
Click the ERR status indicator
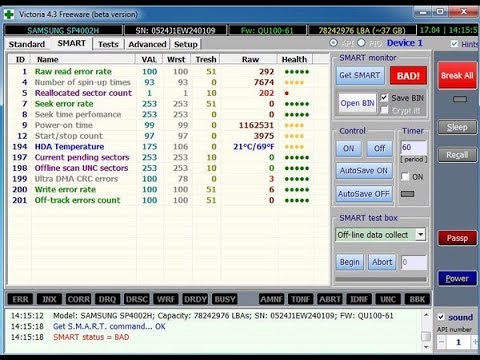[20, 299]
